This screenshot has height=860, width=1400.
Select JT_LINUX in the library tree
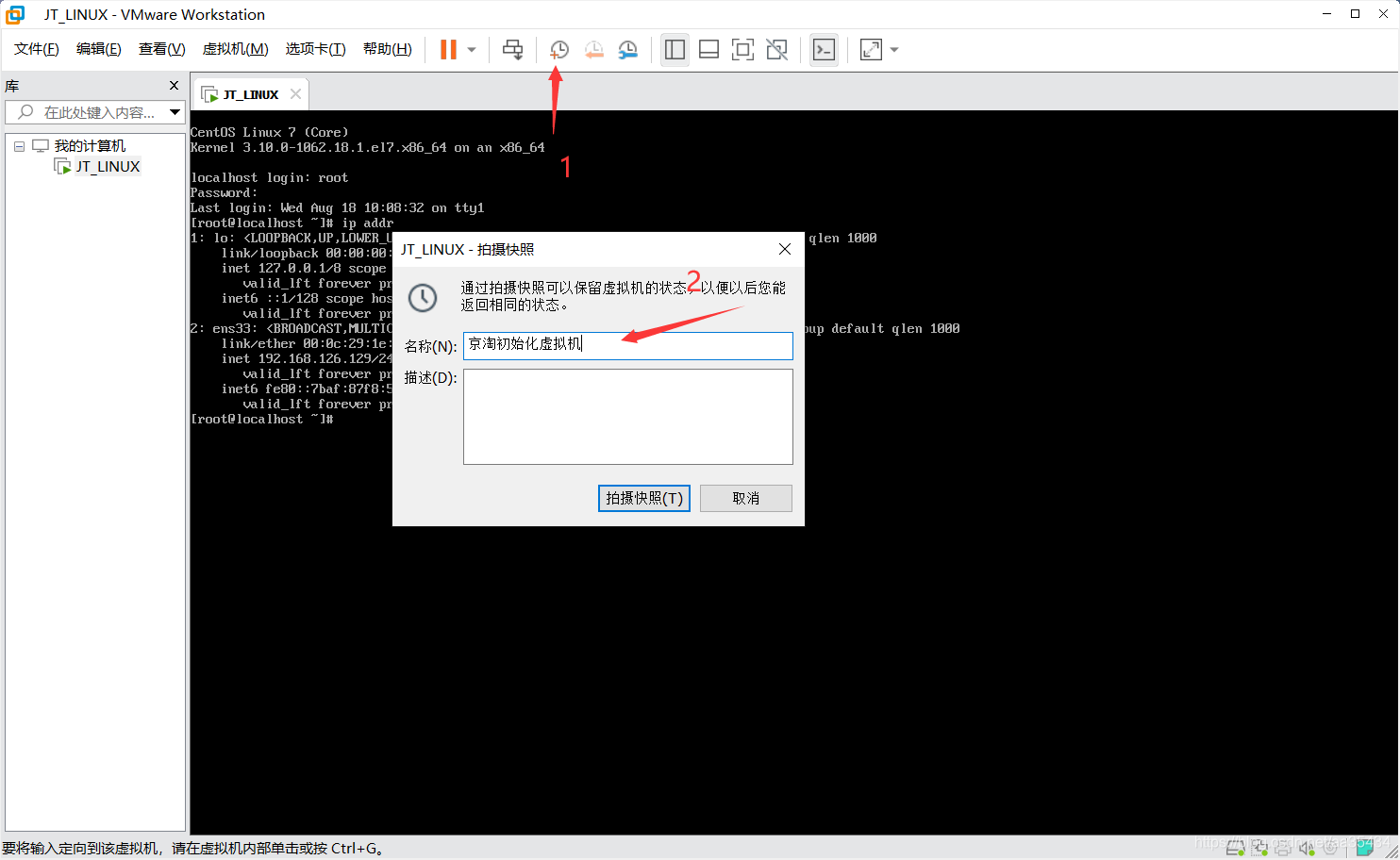coord(108,167)
